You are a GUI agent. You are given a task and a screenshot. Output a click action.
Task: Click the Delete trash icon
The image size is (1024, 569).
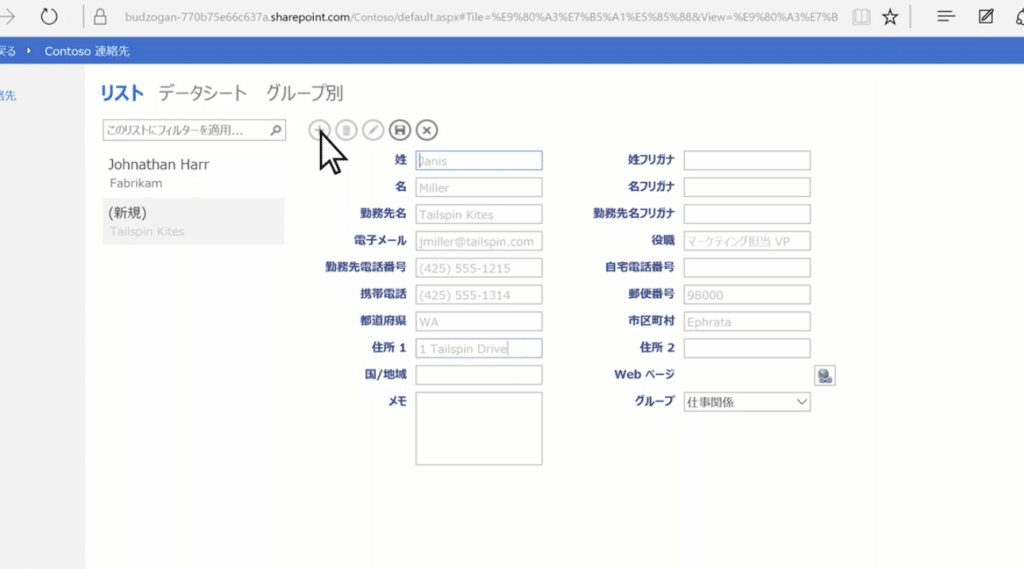346,130
